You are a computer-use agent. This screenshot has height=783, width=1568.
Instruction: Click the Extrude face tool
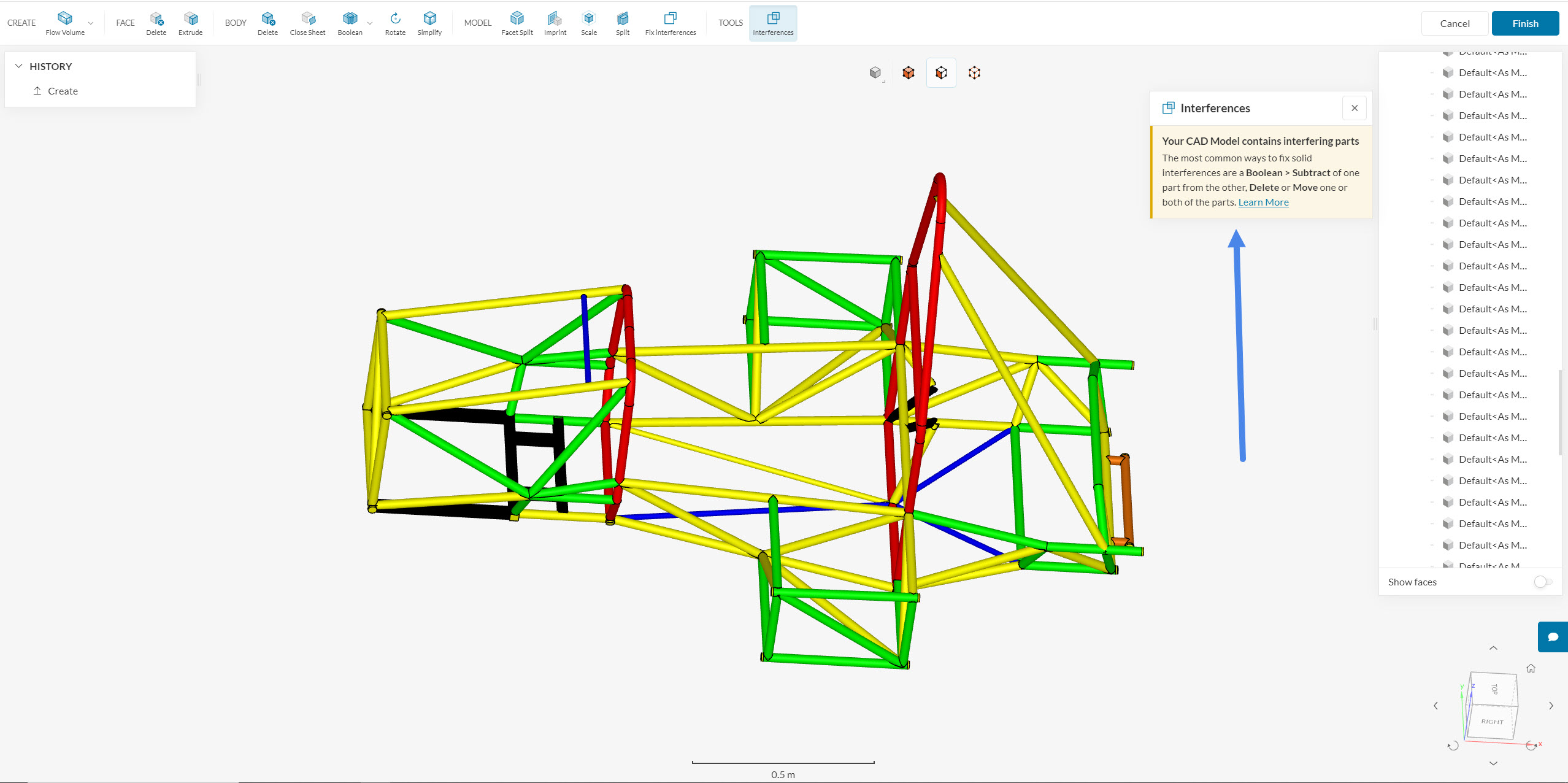(190, 23)
